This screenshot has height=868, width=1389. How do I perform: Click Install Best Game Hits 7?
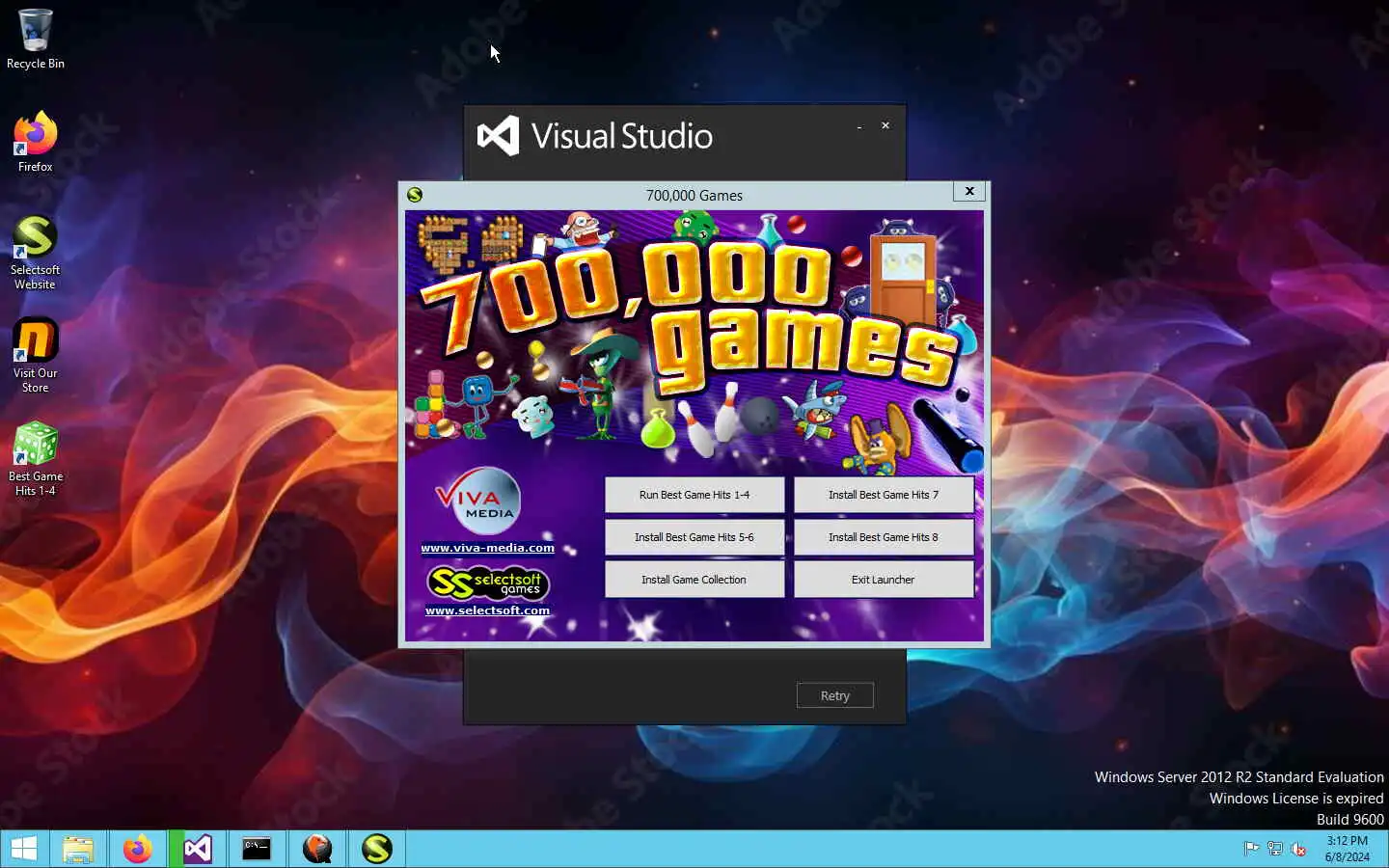884,495
